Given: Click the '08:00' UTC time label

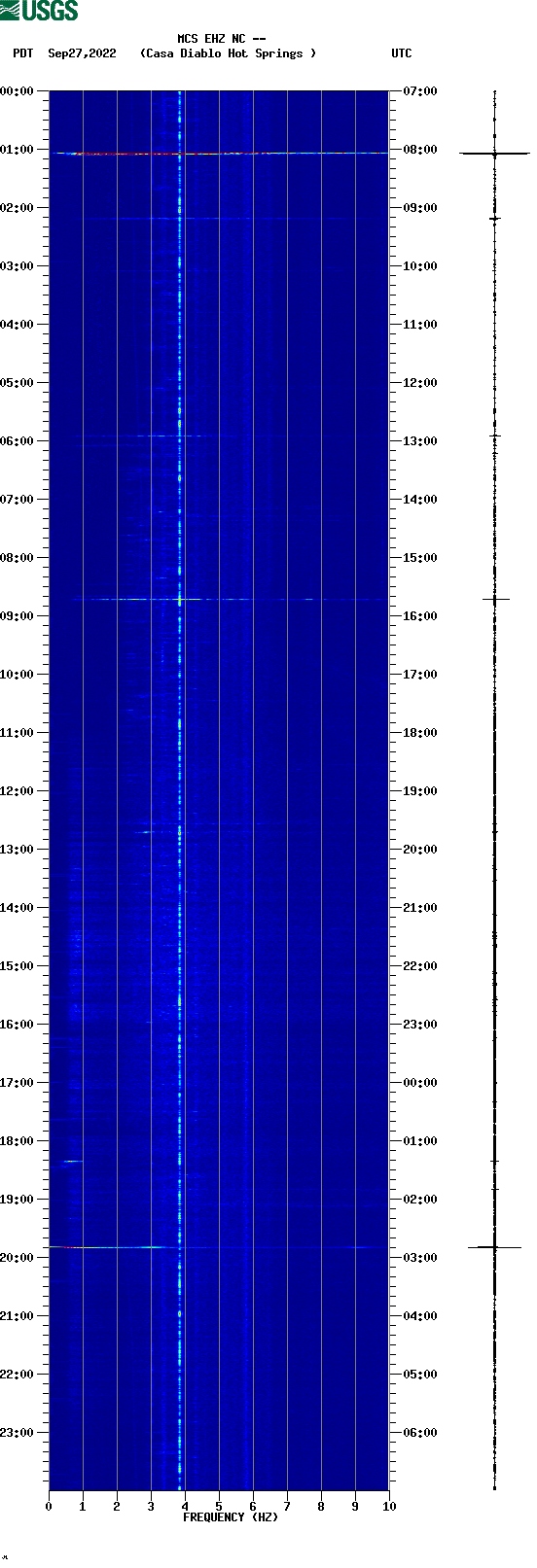Looking at the screenshot, I should pos(420,150).
